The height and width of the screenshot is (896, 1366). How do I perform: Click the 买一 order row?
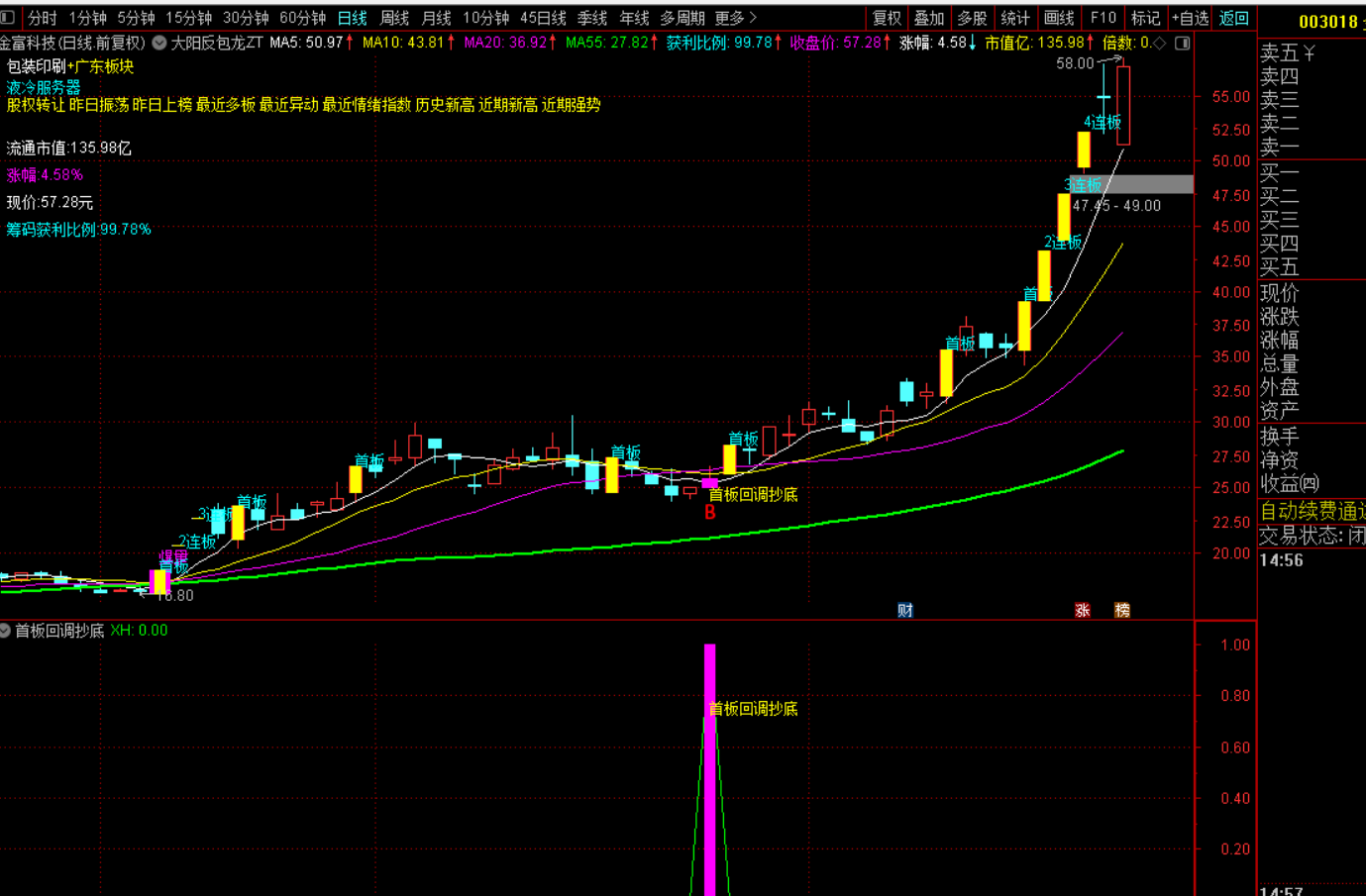[1312, 172]
